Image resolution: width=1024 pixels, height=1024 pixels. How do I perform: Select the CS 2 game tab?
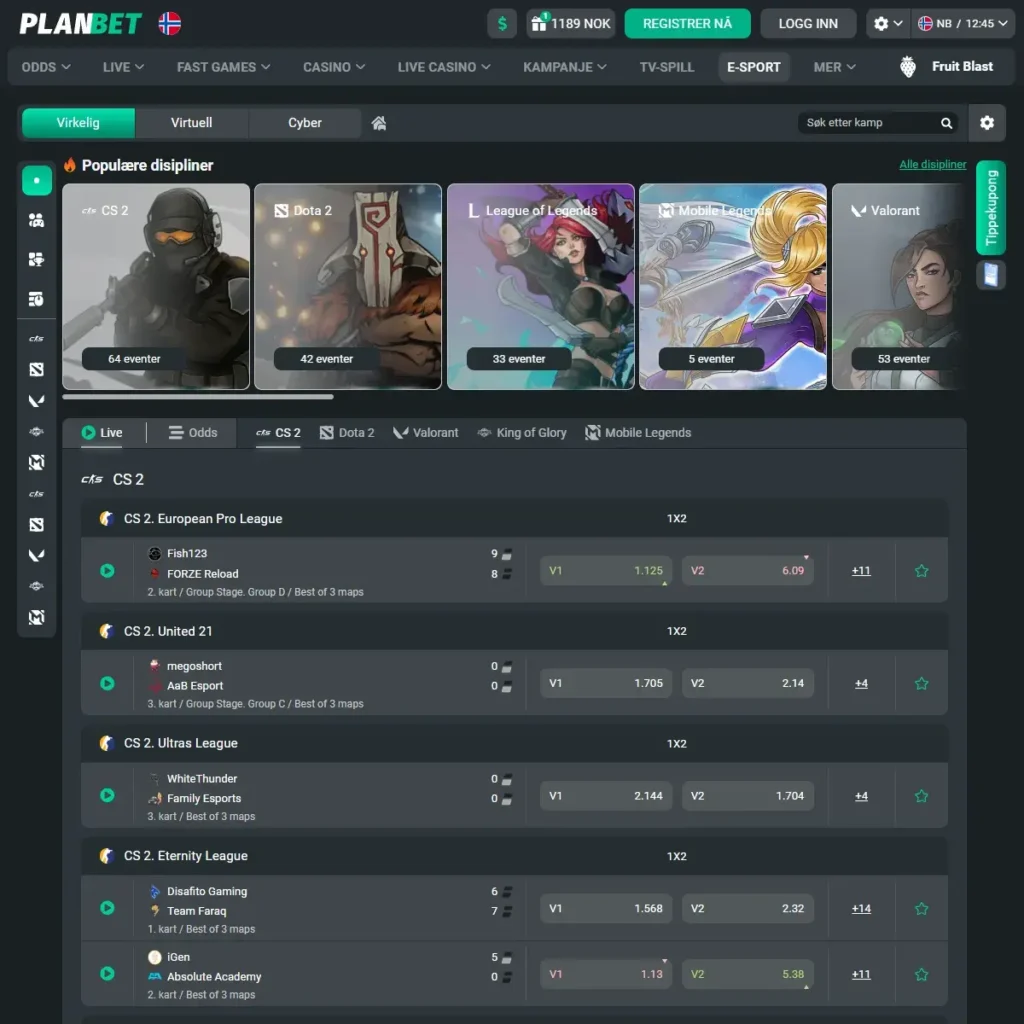(x=278, y=433)
